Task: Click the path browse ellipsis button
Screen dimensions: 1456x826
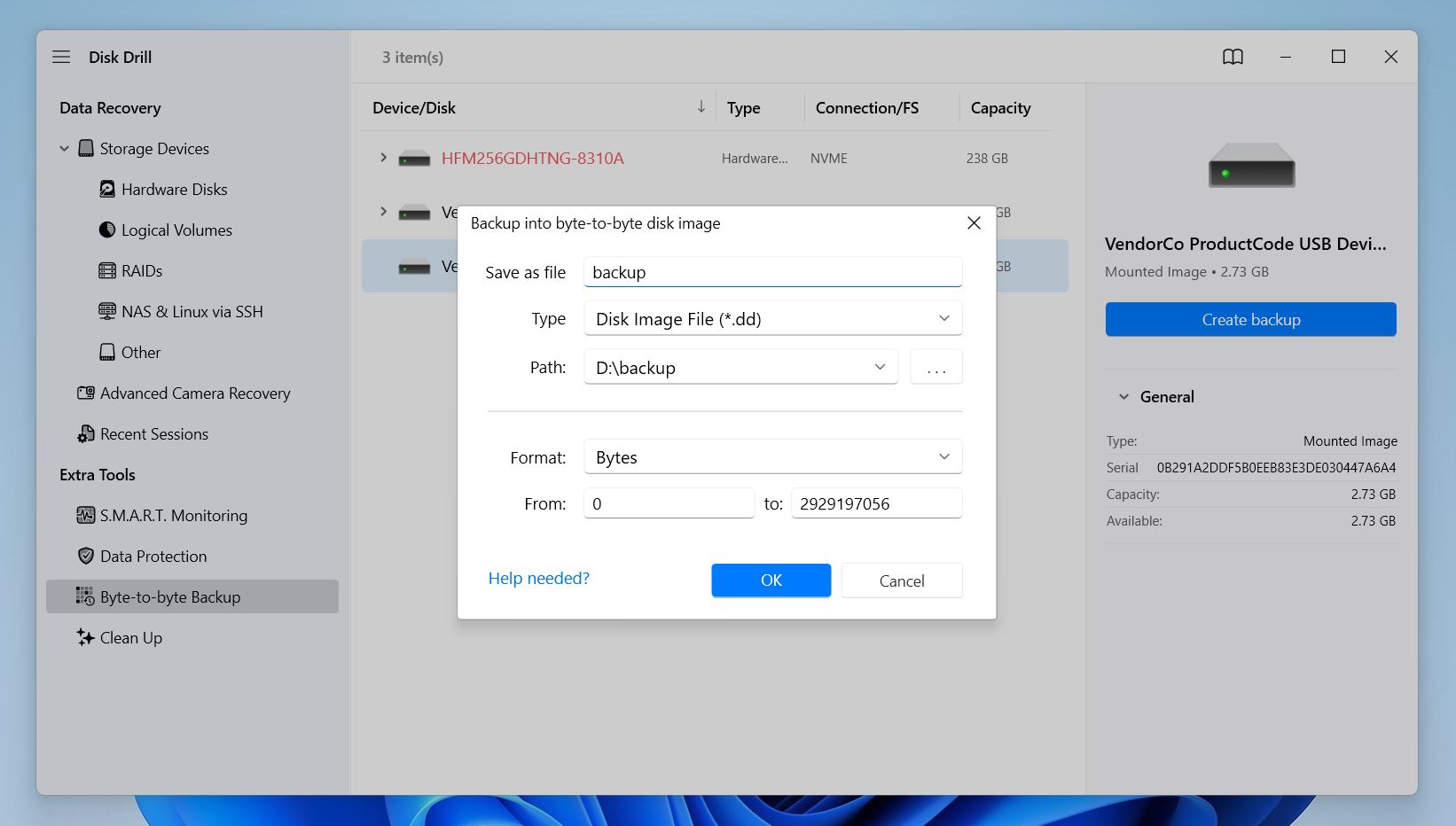Action: tap(935, 366)
